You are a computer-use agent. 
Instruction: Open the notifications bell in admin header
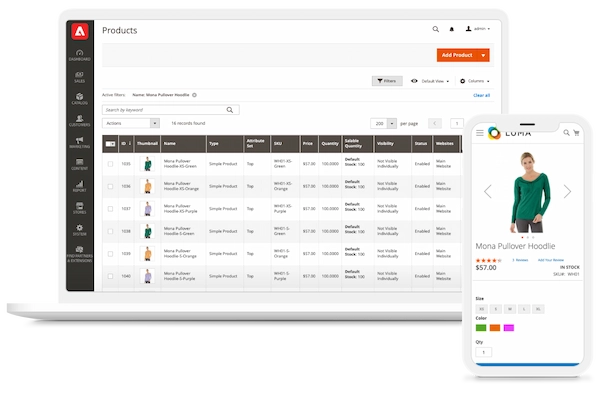pos(452,29)
